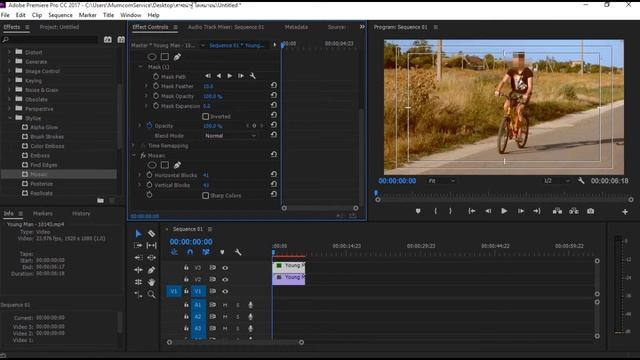Switch to the History tab
The image size is (640, 360).
pyautogui.click(x=81, y=213)
